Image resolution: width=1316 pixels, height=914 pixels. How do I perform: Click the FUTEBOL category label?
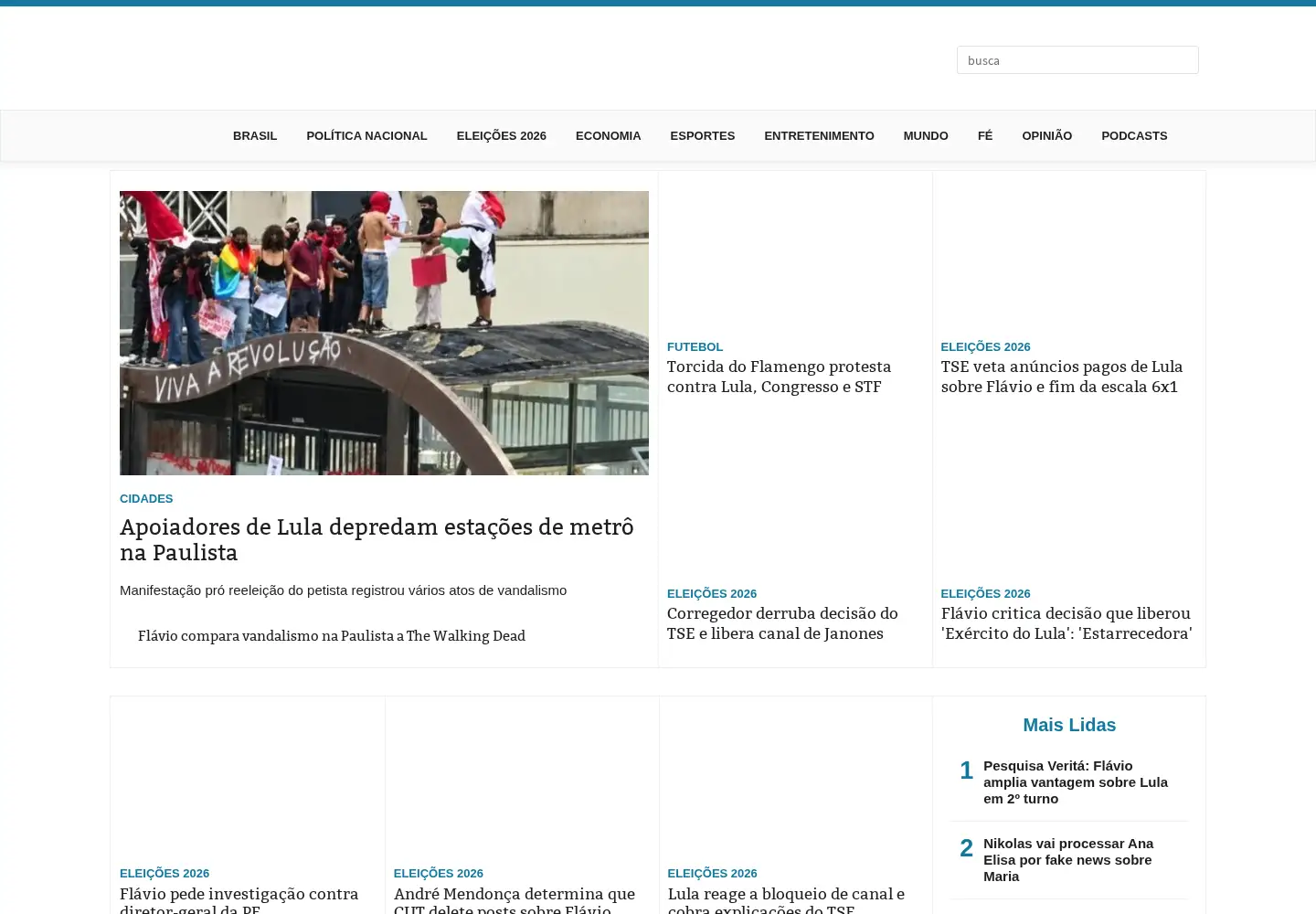pyautogui.click(x=695, y=346)
